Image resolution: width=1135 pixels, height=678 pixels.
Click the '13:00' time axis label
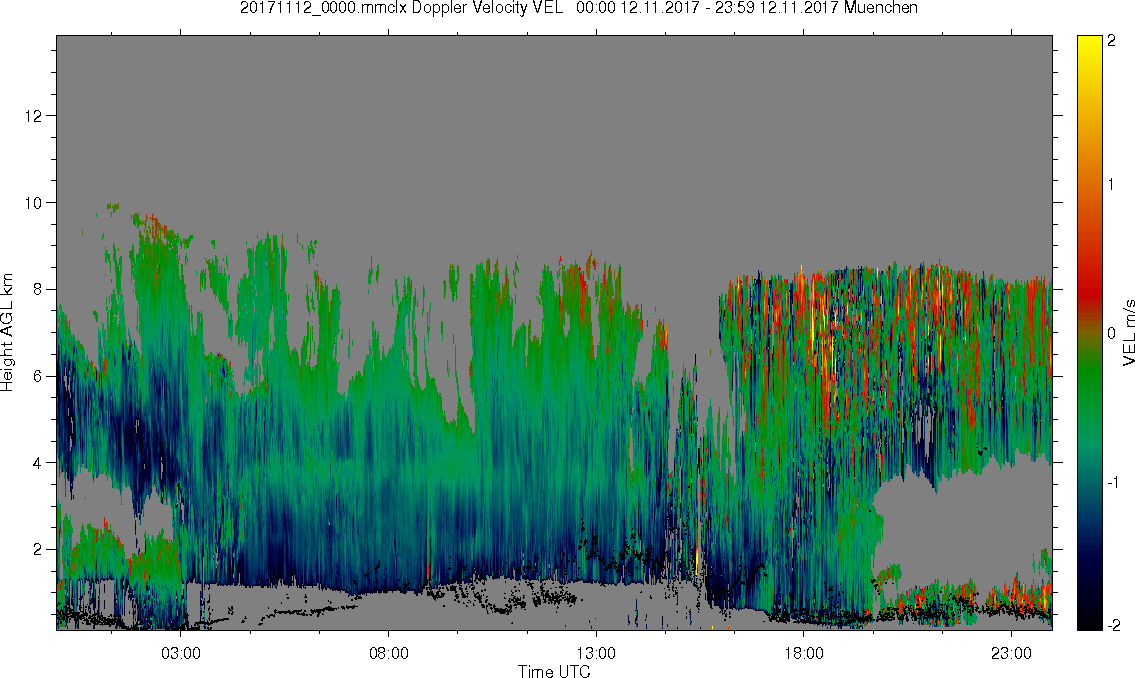596,653
